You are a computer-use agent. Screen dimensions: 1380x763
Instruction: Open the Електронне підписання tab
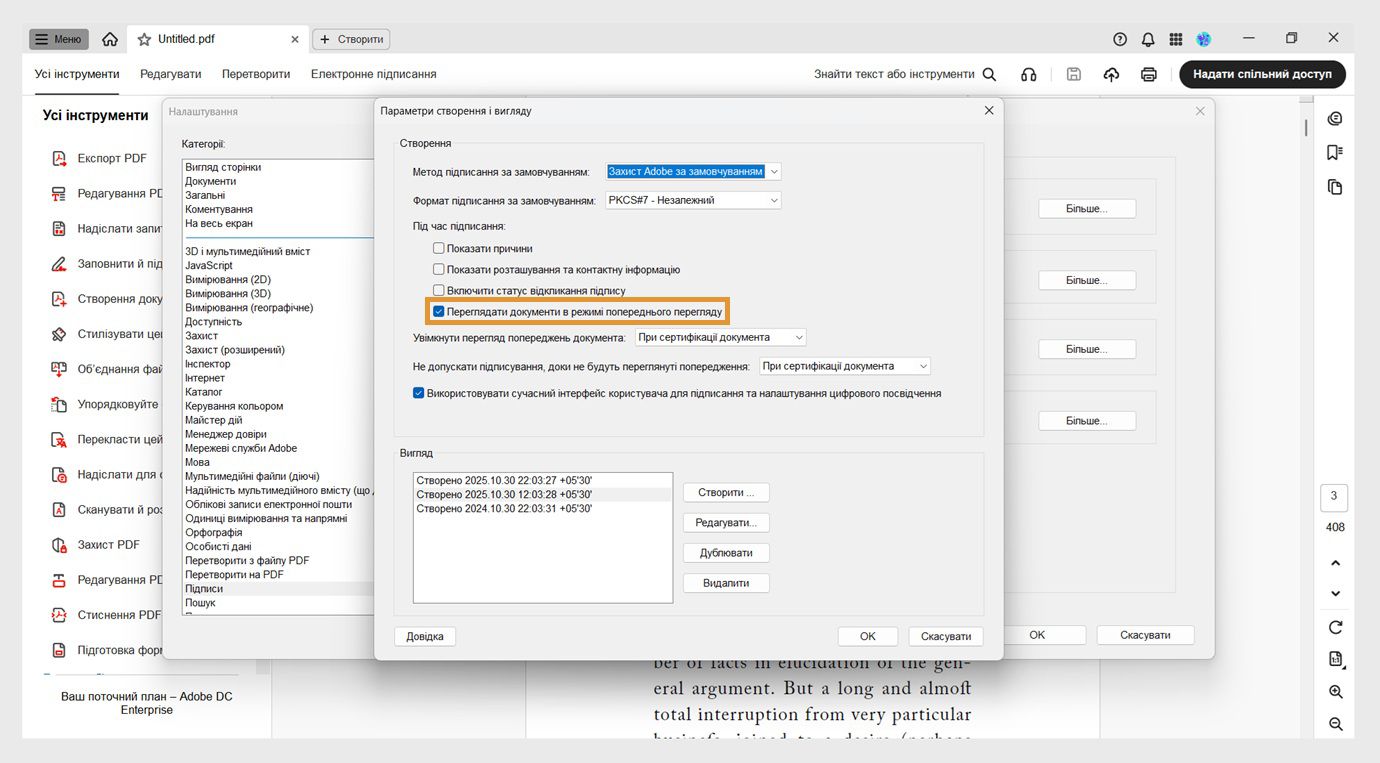coord(374,74)
